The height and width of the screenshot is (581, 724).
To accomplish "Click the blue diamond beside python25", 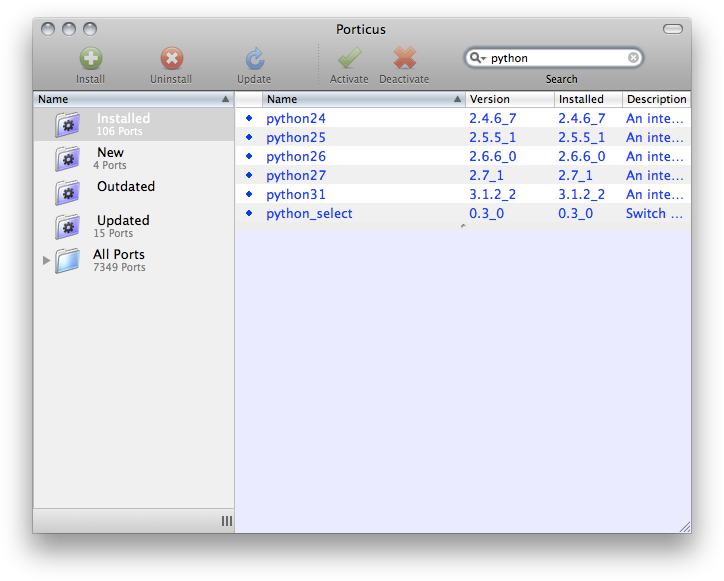I will click(249, 137).
